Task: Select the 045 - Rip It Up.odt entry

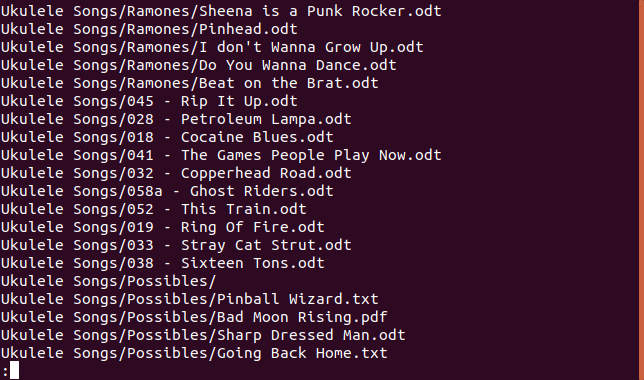Action: point(149,101)
